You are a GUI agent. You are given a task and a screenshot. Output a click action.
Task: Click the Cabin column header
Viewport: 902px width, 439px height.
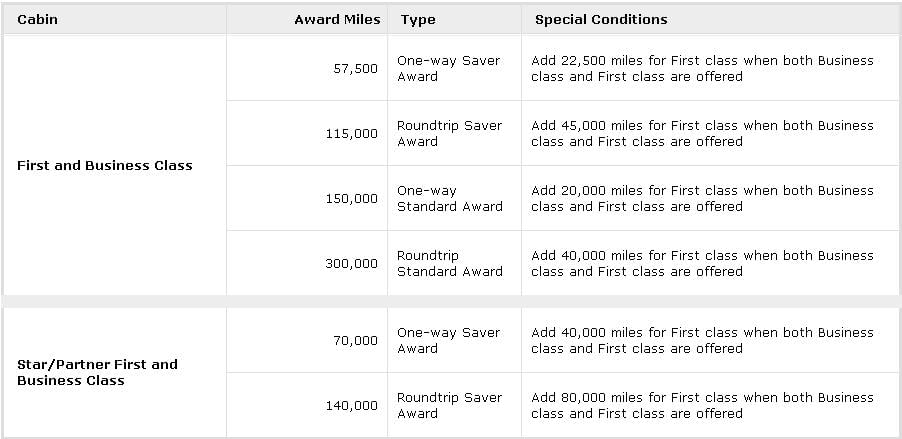click(x=37, y=20)
